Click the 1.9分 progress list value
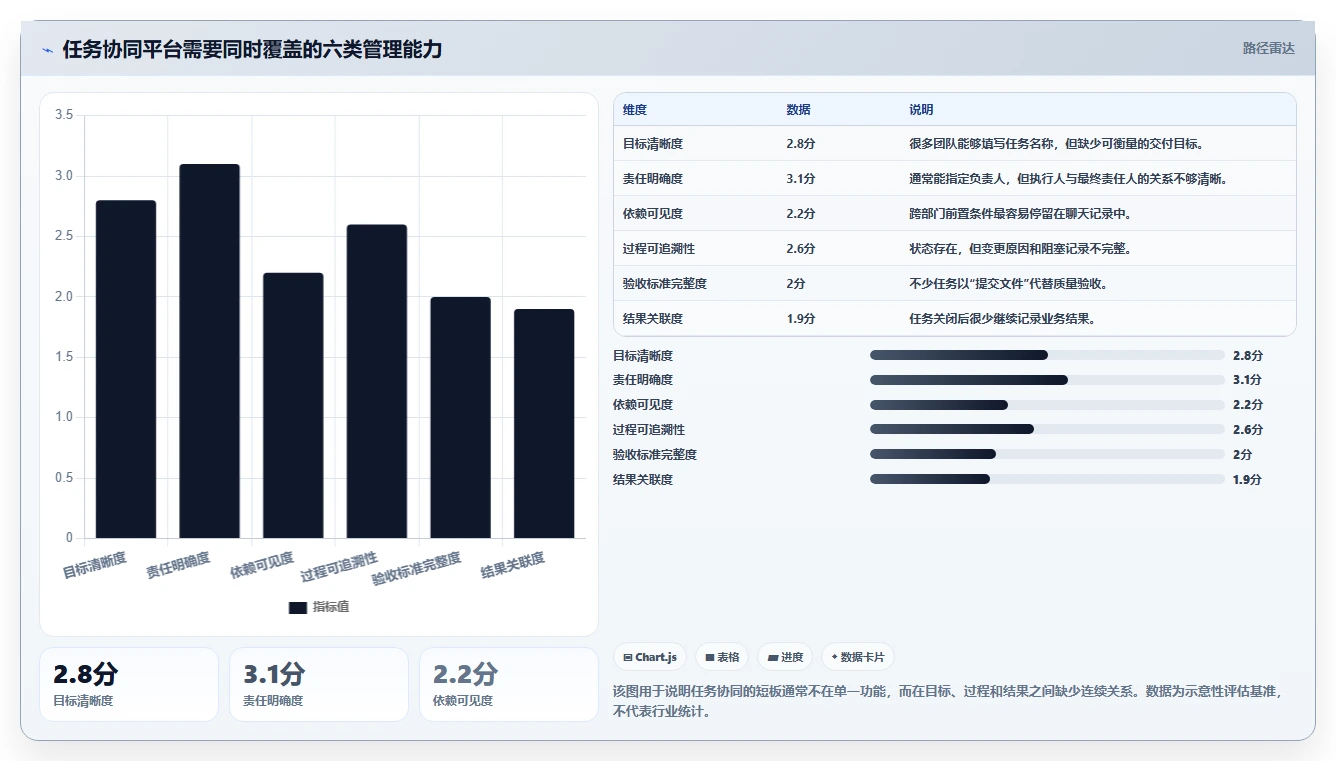This screenshot has height=761, width=1336. pos(1247,479)
